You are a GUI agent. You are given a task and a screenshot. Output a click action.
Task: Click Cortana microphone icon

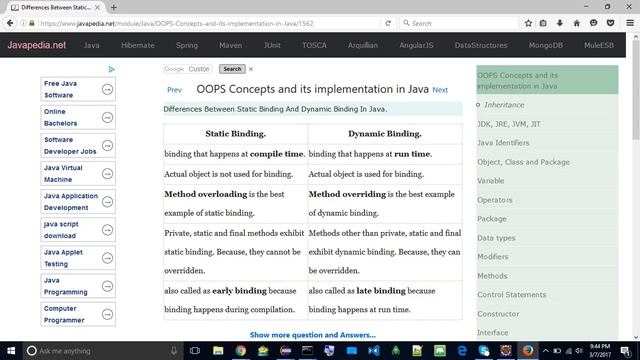174,351
